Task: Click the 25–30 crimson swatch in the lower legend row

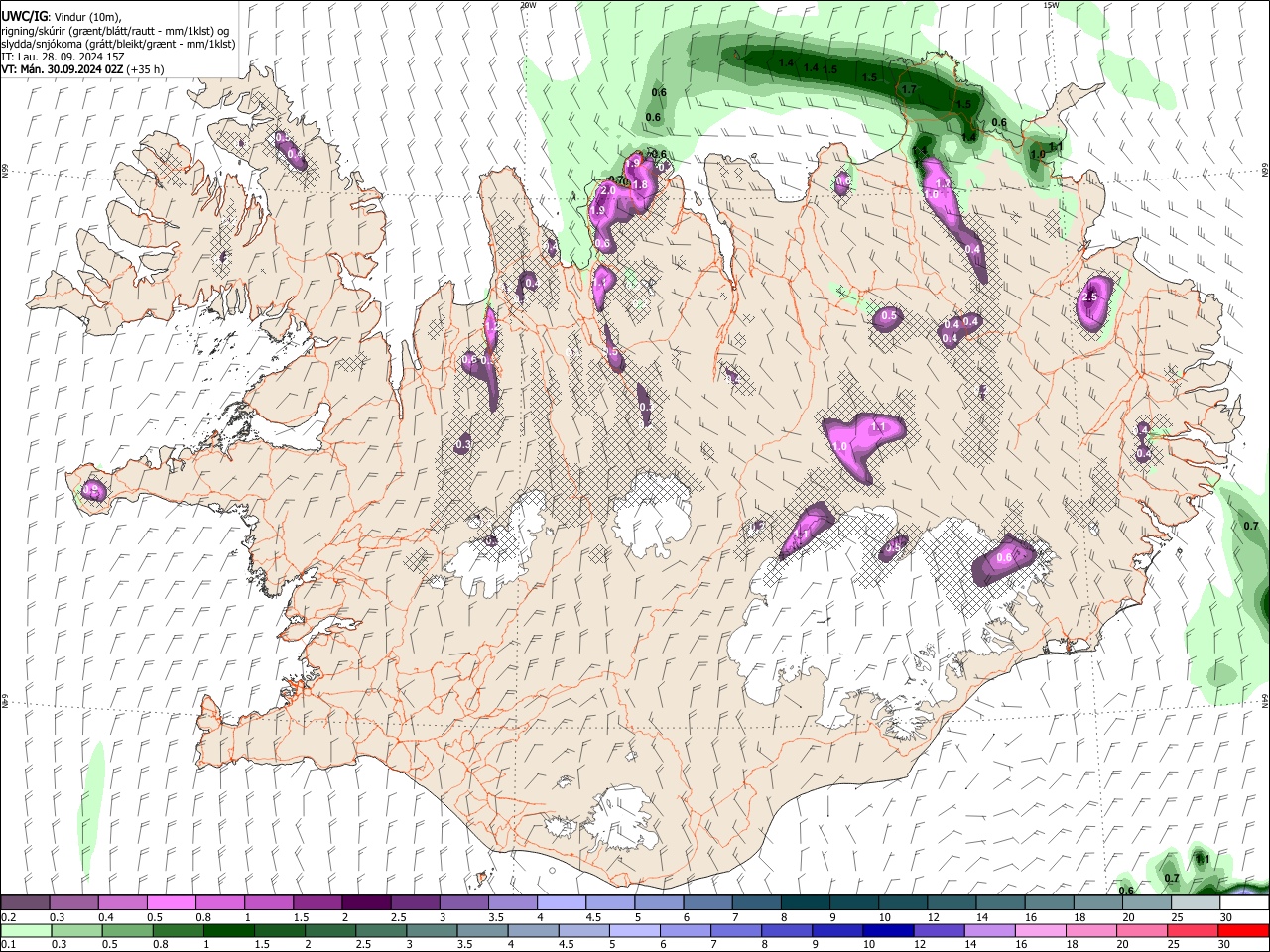Action: [x=1194, y=930]
